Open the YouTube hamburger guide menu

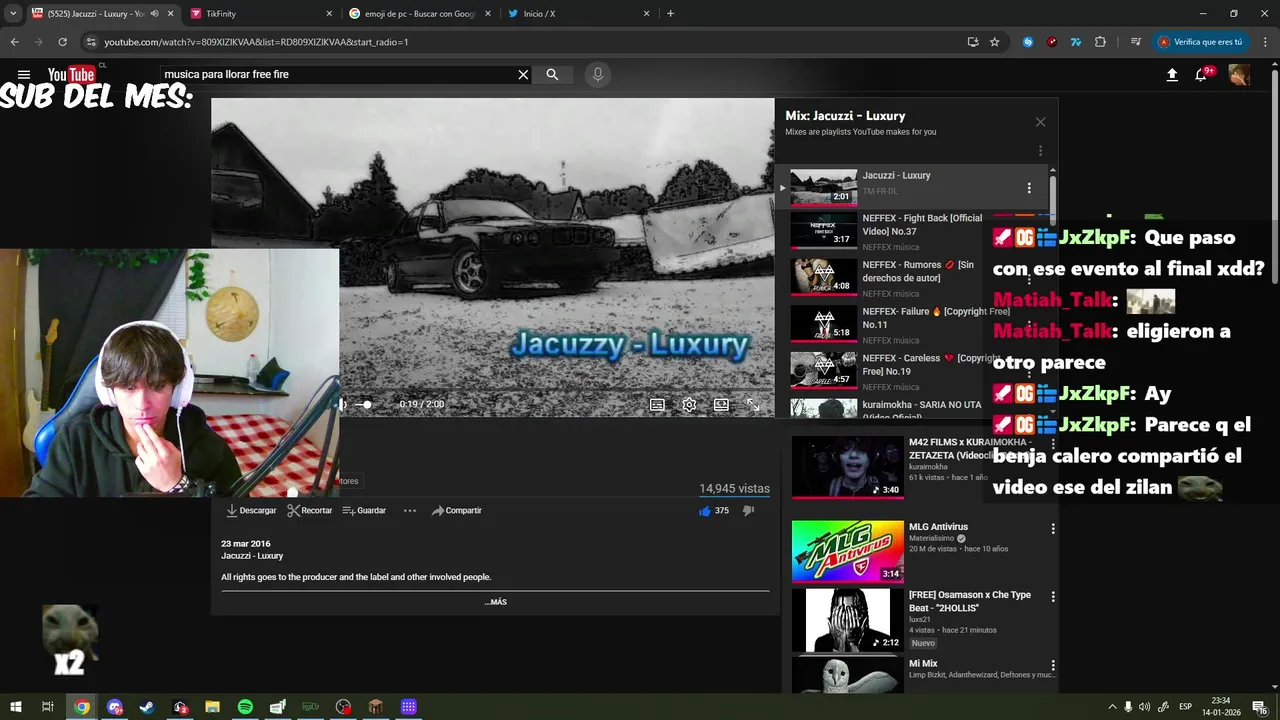24,75
